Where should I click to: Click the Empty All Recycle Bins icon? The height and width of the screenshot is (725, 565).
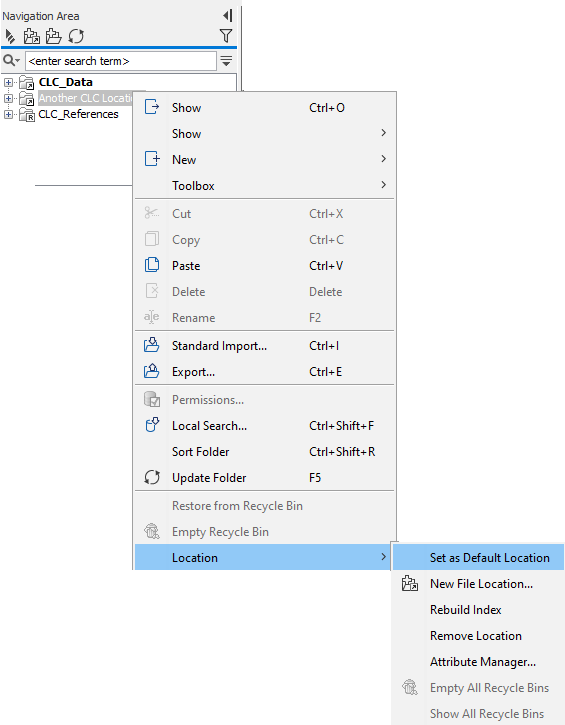410,687
